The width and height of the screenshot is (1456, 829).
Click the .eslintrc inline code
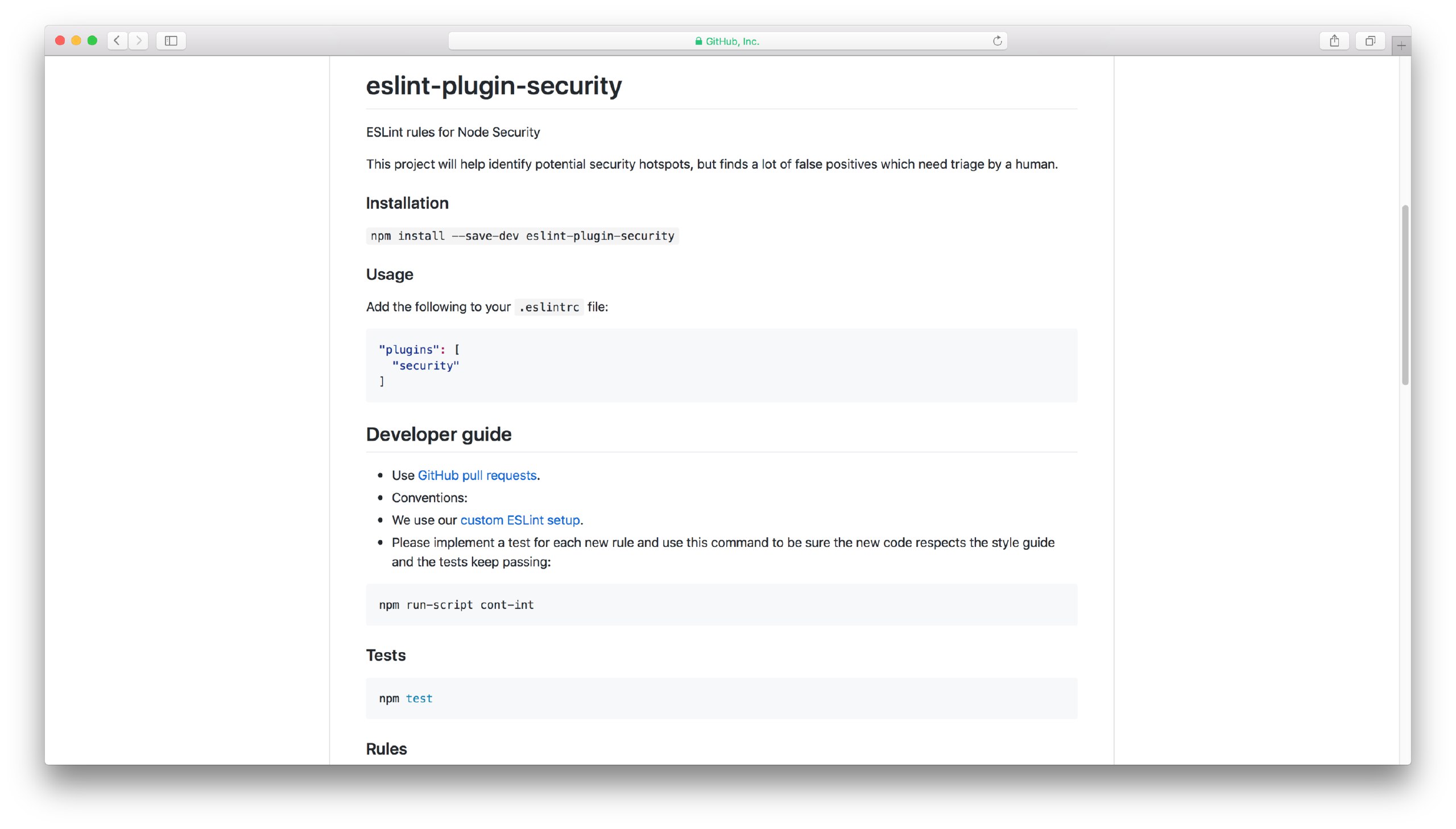click(549, 308)
